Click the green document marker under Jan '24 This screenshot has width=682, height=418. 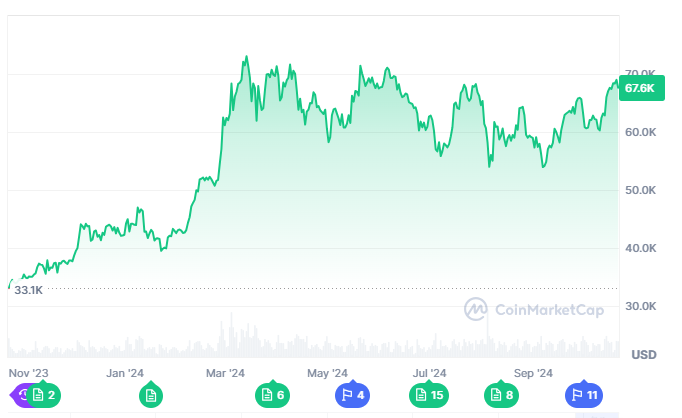point(150,395)
